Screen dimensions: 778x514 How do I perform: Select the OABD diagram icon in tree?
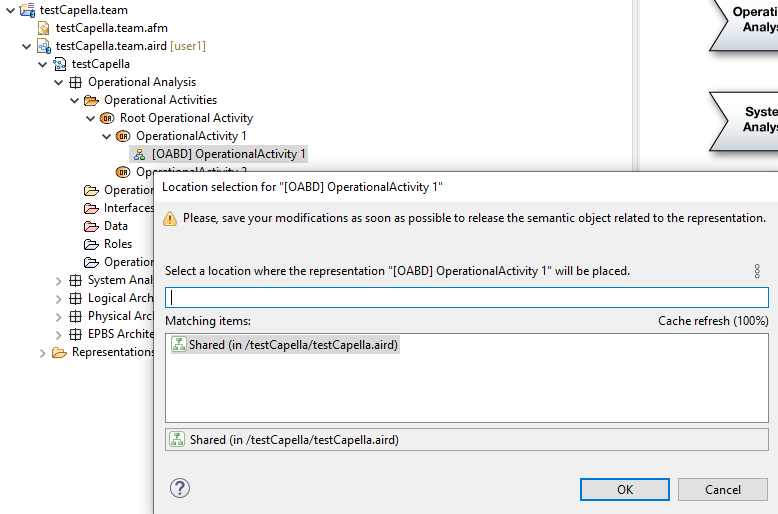pos(140,154)
